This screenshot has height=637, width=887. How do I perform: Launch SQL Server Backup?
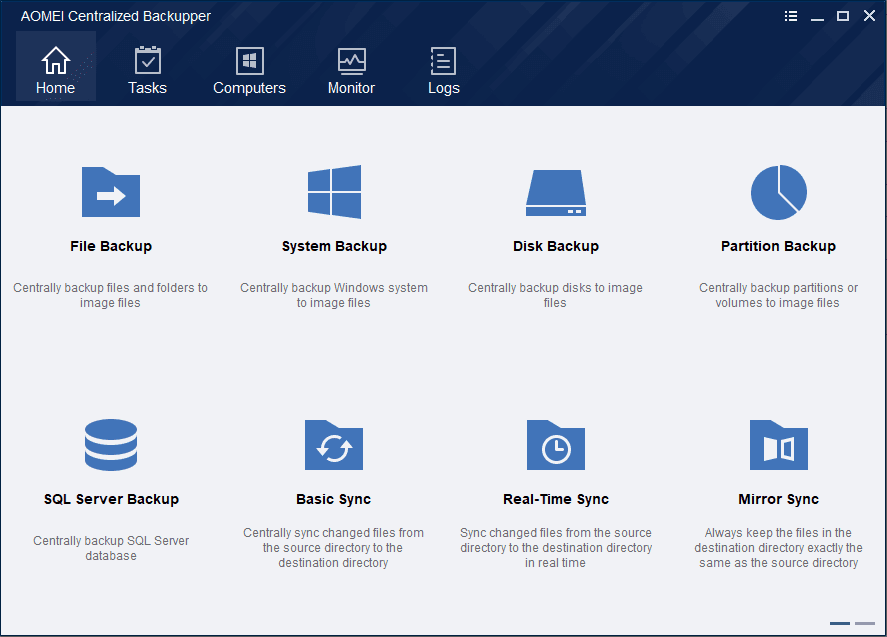click(x=110, y=445)
